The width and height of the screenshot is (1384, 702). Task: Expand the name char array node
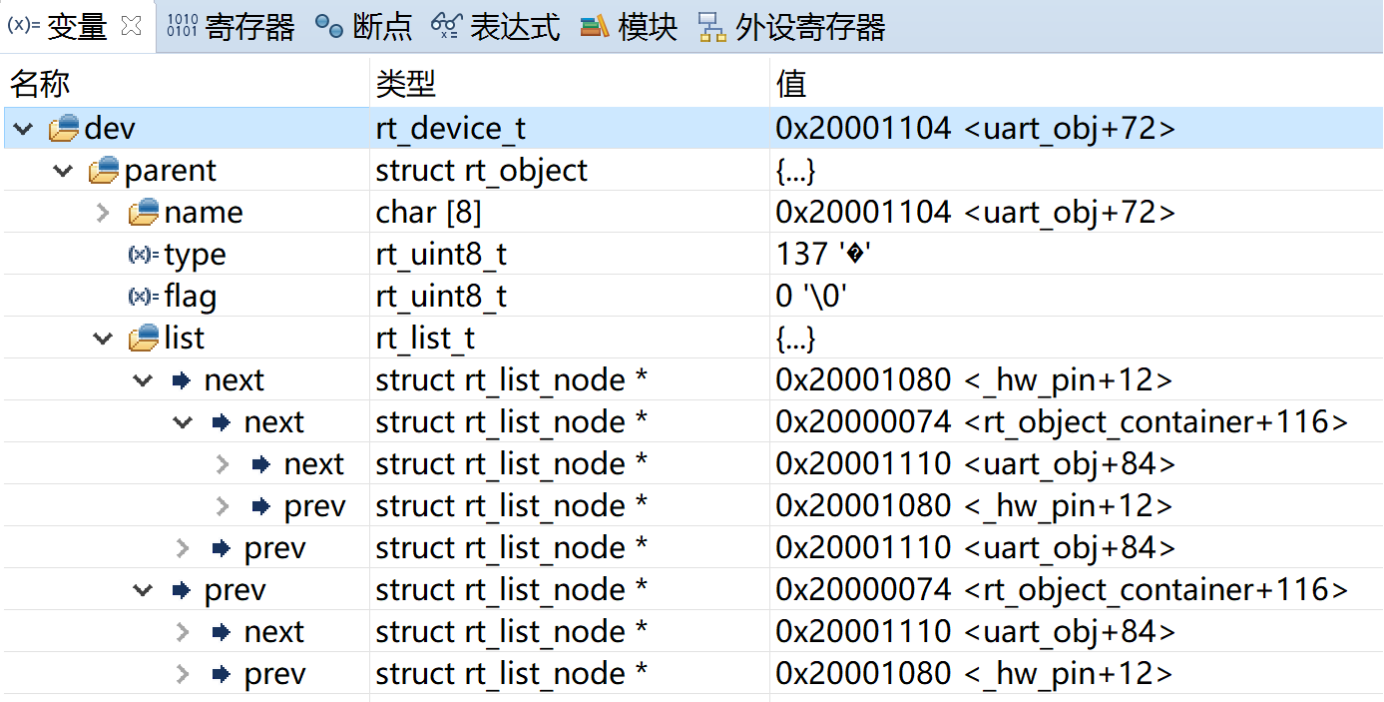[x=102, y=212]
